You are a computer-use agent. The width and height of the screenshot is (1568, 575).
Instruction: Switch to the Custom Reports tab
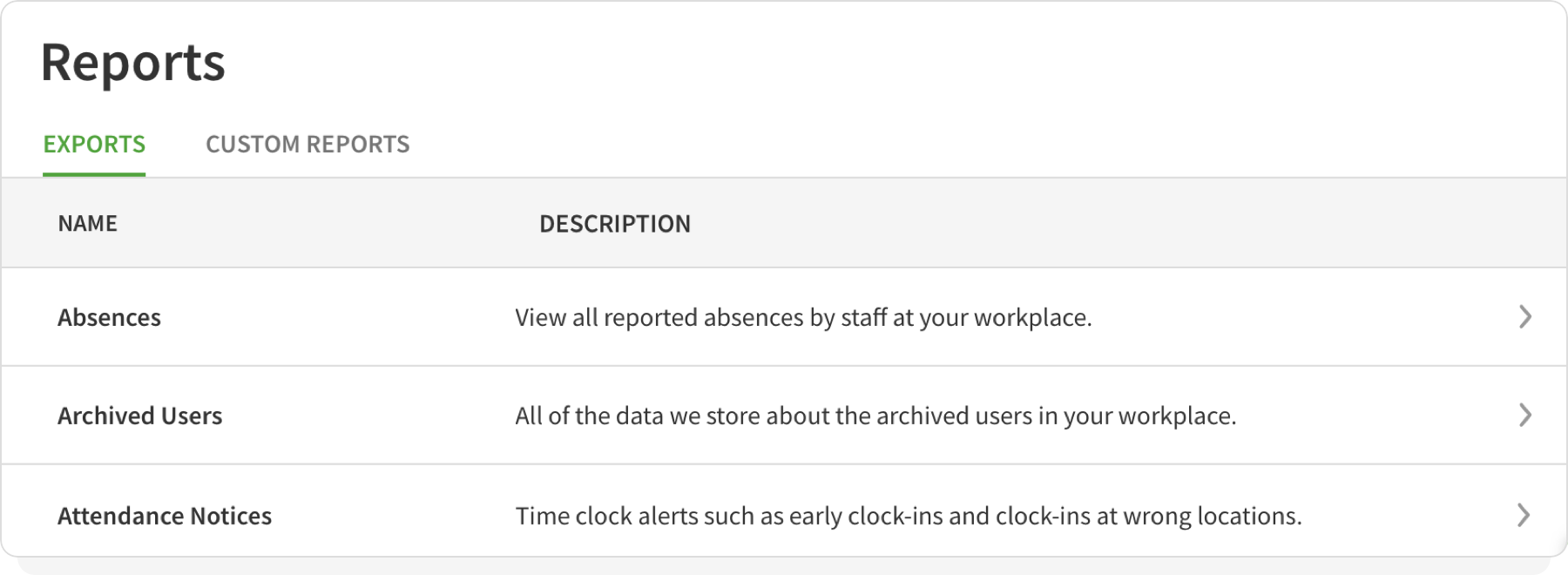(x=308, y=144)
